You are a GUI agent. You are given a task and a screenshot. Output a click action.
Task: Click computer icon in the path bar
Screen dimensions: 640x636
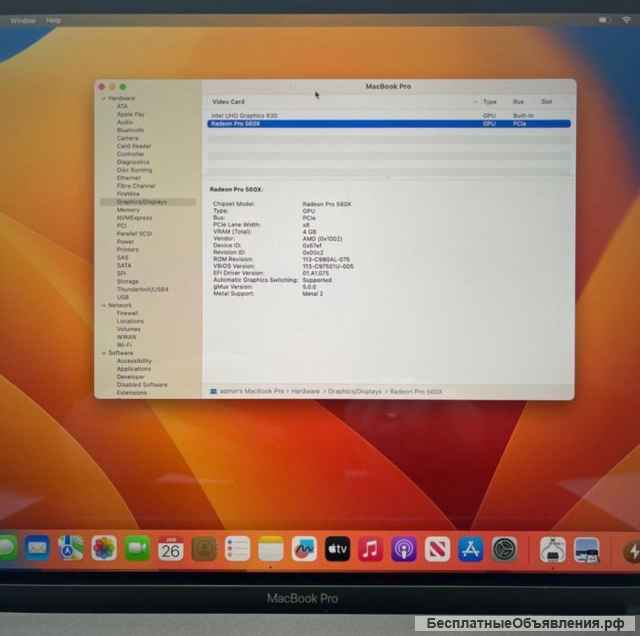(213, 391)
